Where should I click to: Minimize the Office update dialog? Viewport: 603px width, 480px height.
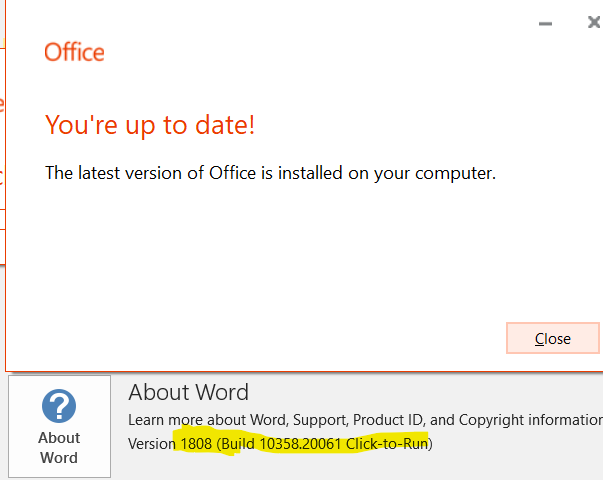545,22
